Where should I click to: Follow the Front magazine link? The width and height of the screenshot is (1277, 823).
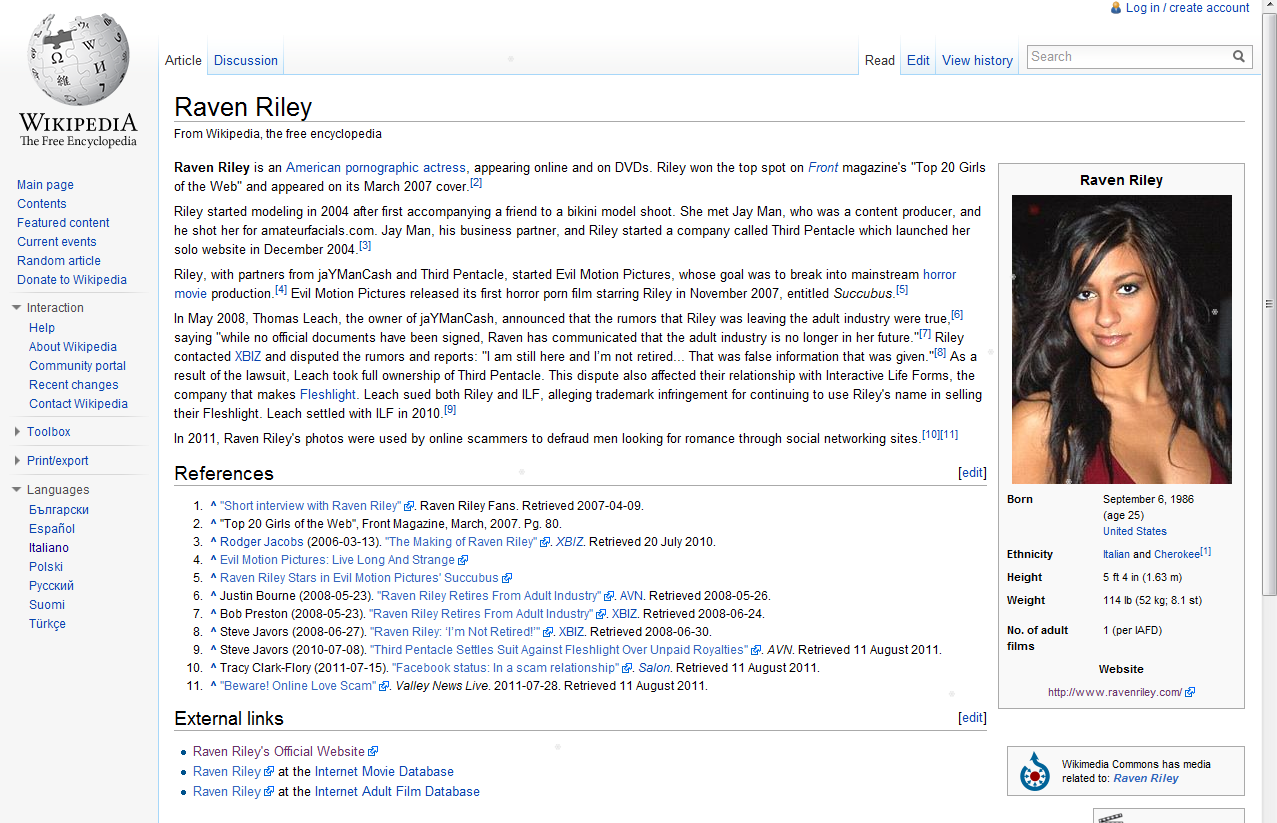(823, 168)
